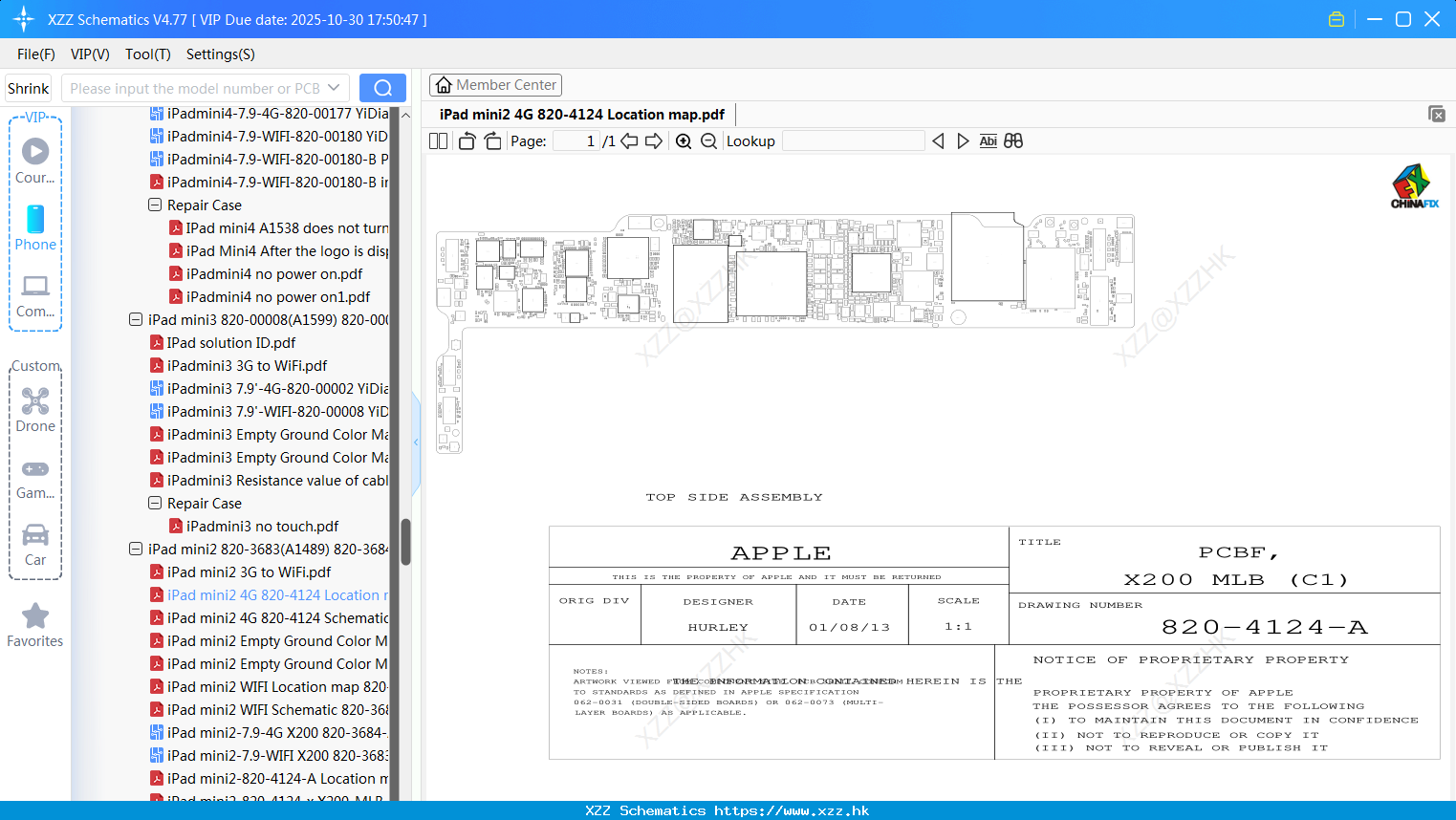Open iPad mini2-820-4124-A Location map
This screenshot has width=1456, height=820.
click(269, 778)
